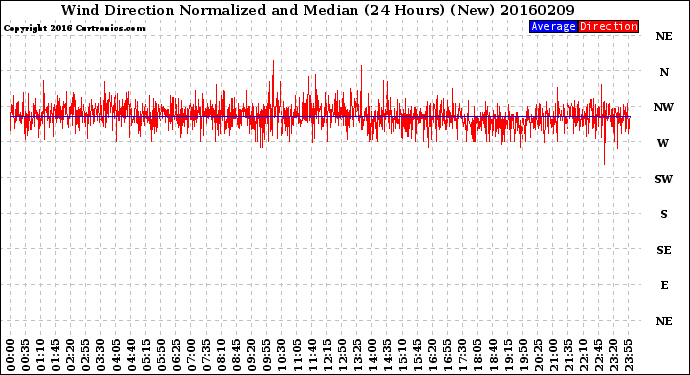Click the blue Average legend label
690x375 pixels.
tap(553, 26)
